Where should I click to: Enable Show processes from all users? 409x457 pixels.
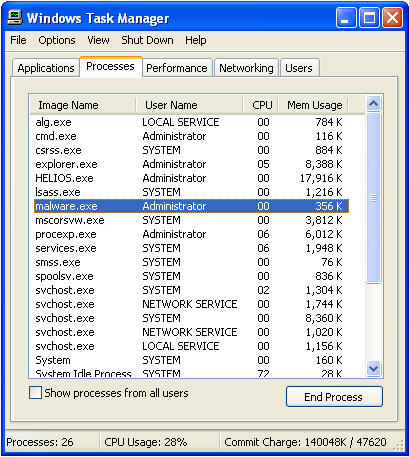[35, 393]
